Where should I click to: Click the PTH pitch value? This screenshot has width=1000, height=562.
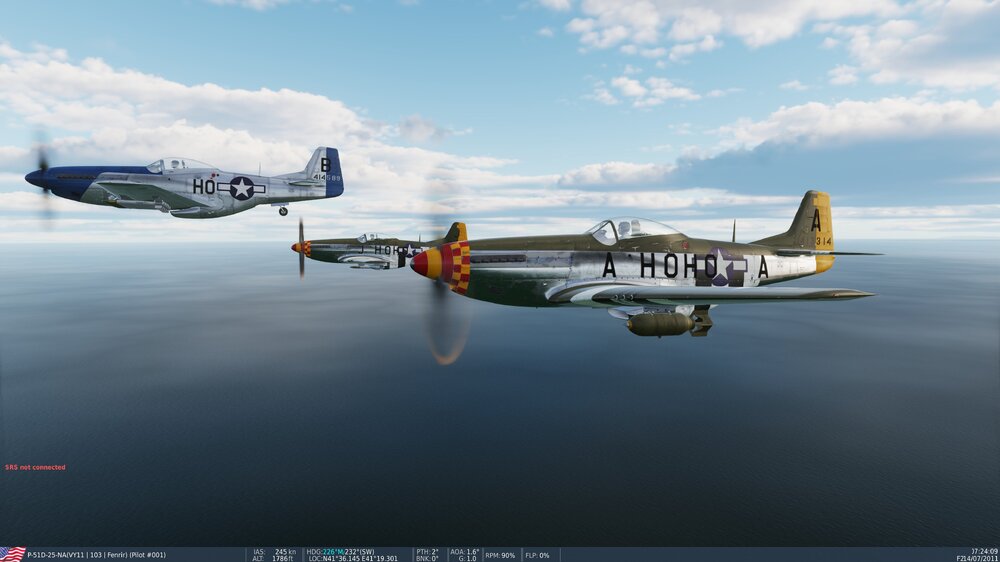[x=427, y=551]
